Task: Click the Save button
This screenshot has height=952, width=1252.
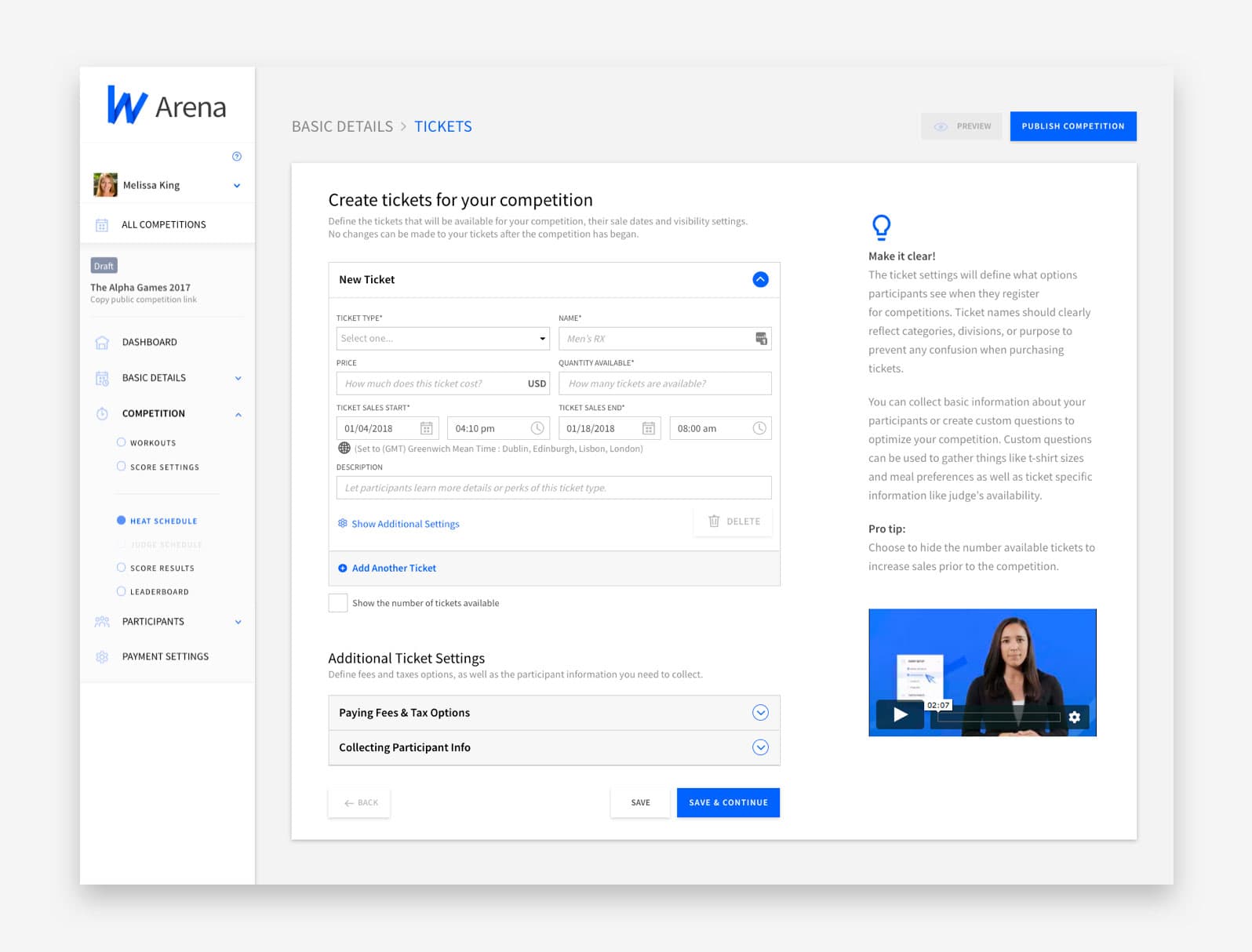Action: click(640, 803)
